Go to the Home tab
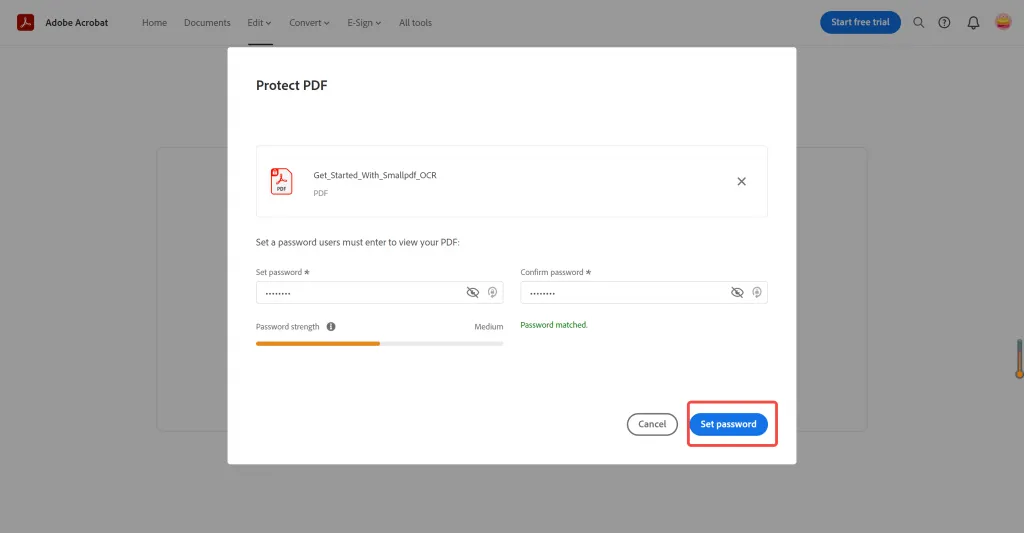Screen dimensions: 1024x533 [154, 22]
